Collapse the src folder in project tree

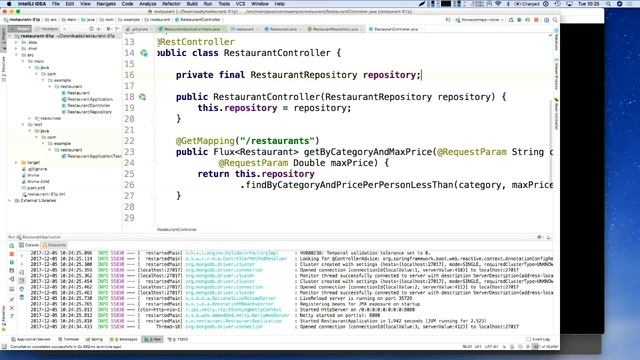[x=16, y=55]
